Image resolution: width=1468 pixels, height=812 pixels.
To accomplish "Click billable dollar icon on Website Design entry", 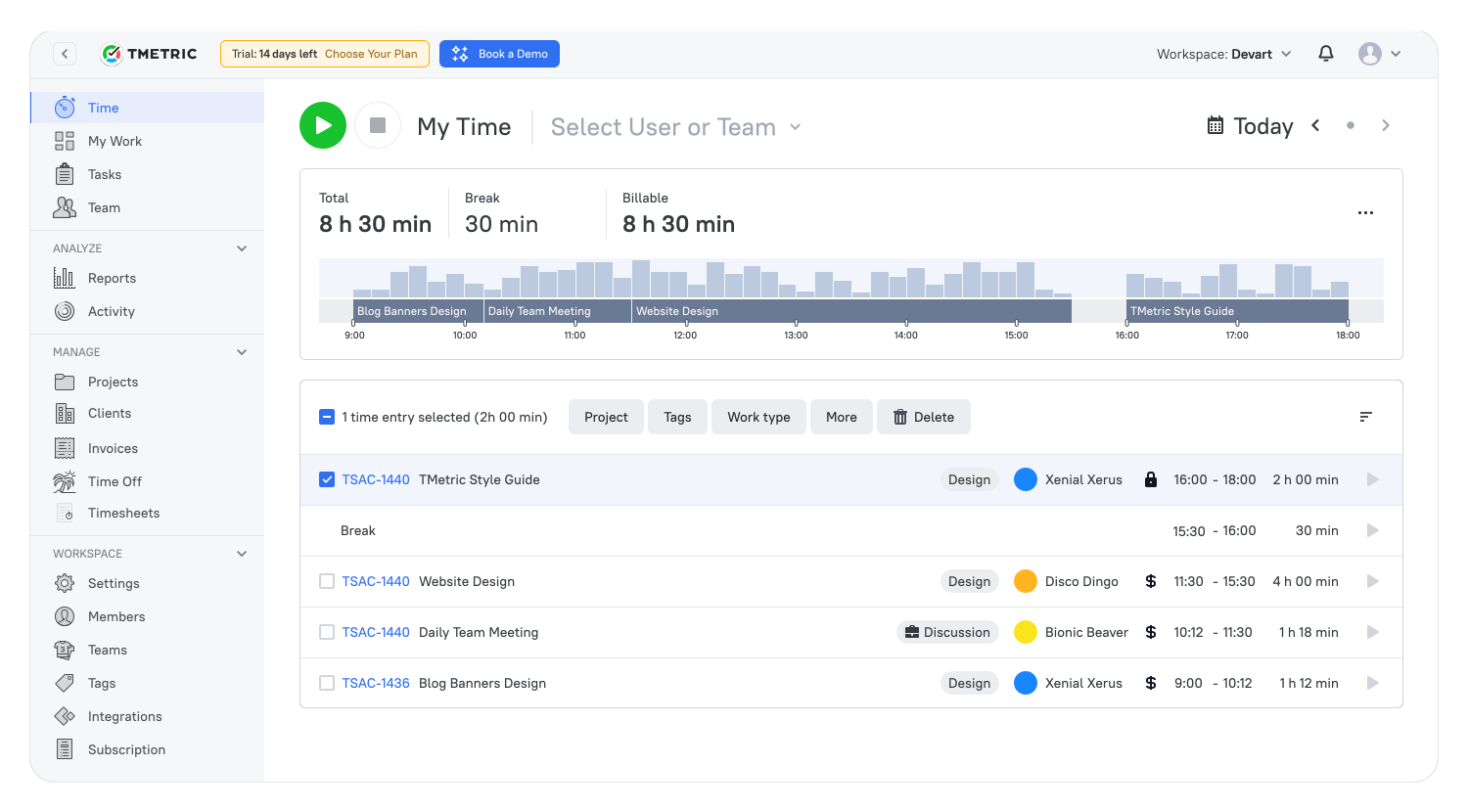I will click(1151, 581).
